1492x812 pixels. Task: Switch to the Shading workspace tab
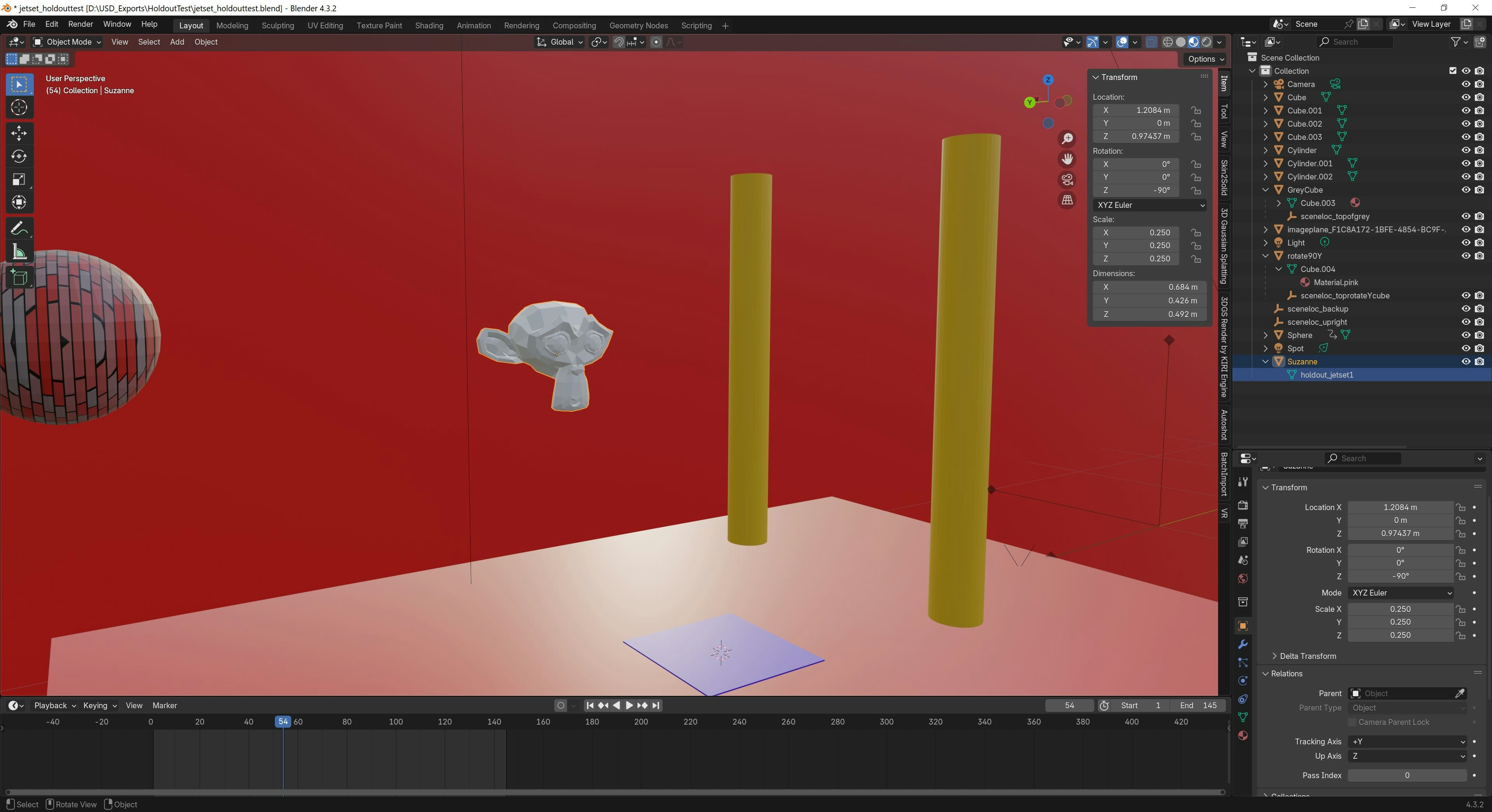point(429,26)
